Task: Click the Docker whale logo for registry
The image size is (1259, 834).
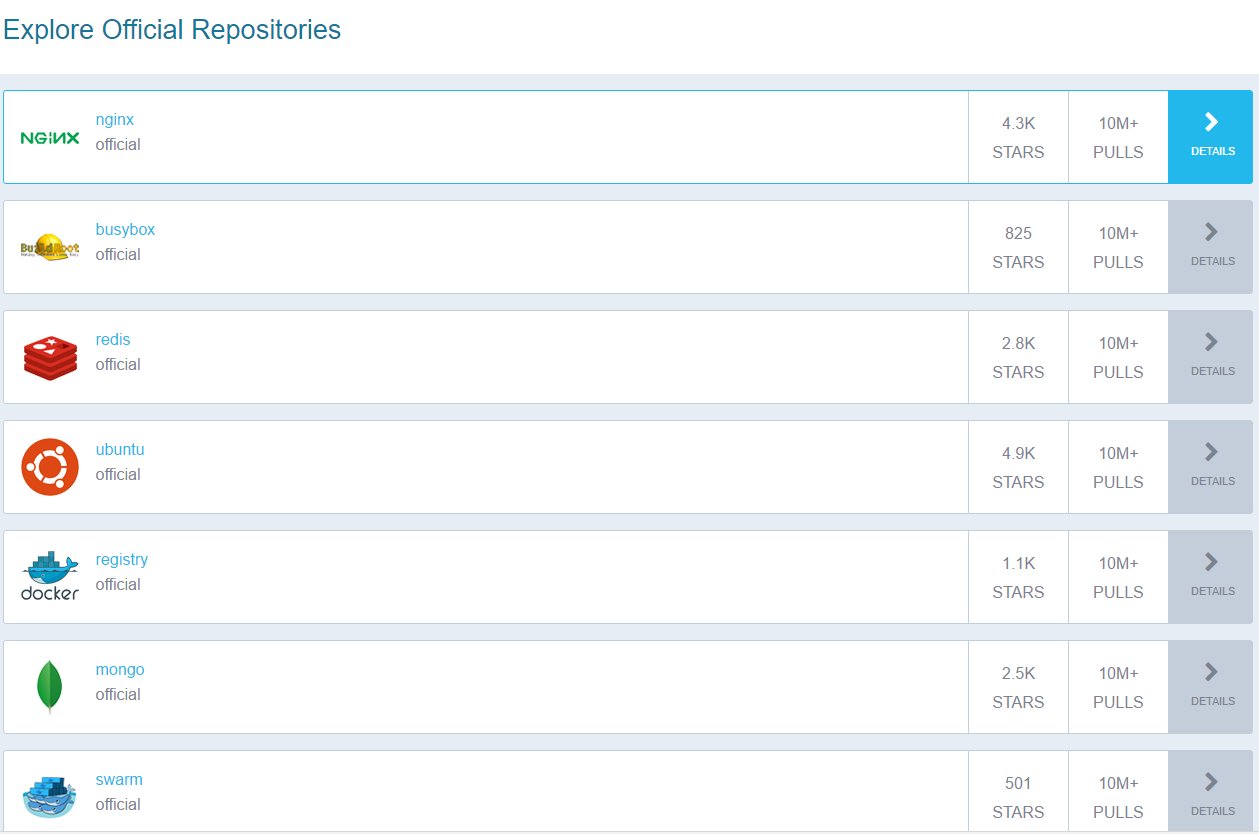Action: pos(48,576)
